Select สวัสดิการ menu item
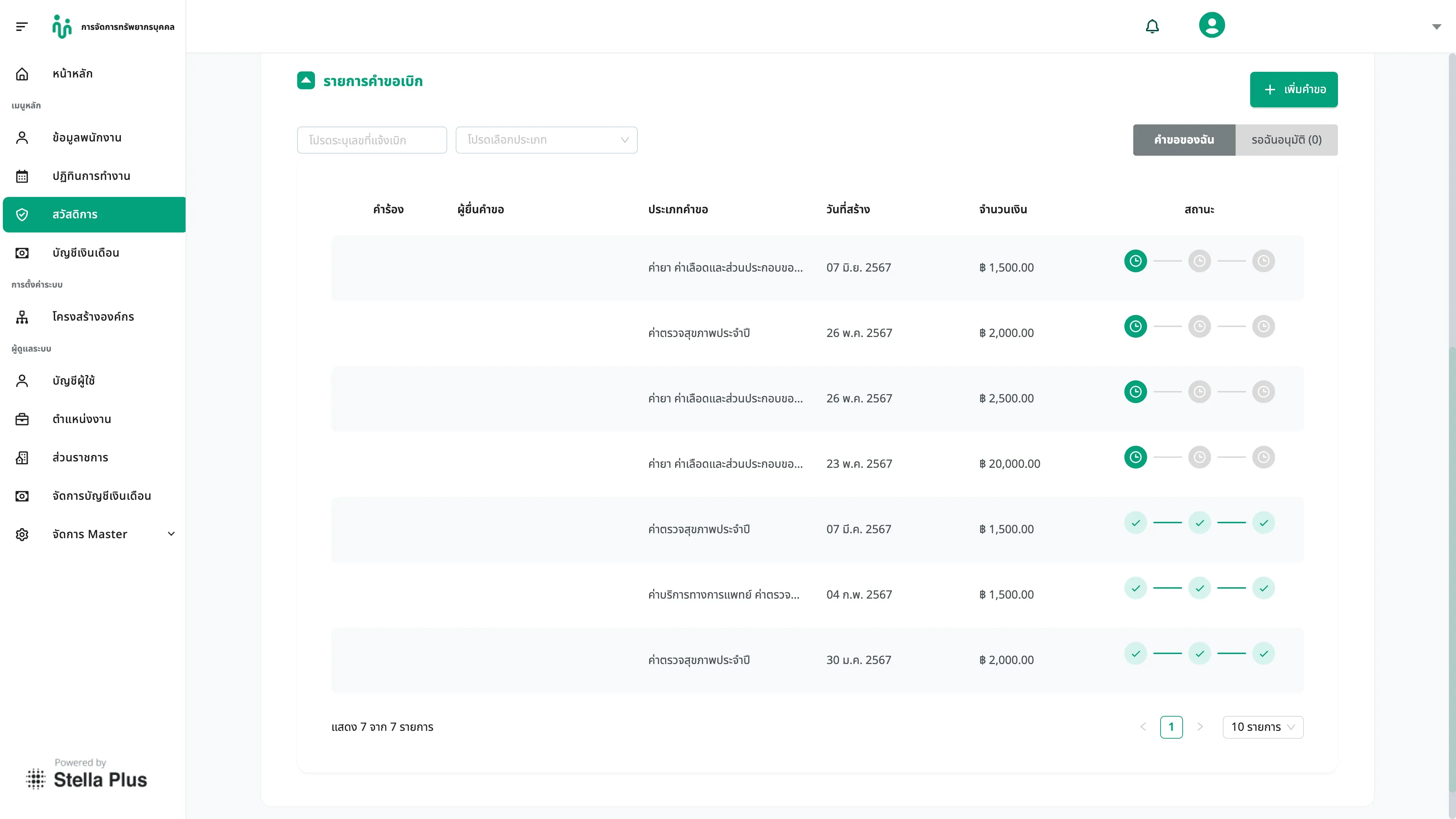This screenshot has width=1456, height=819. click(x=95, y=214)
